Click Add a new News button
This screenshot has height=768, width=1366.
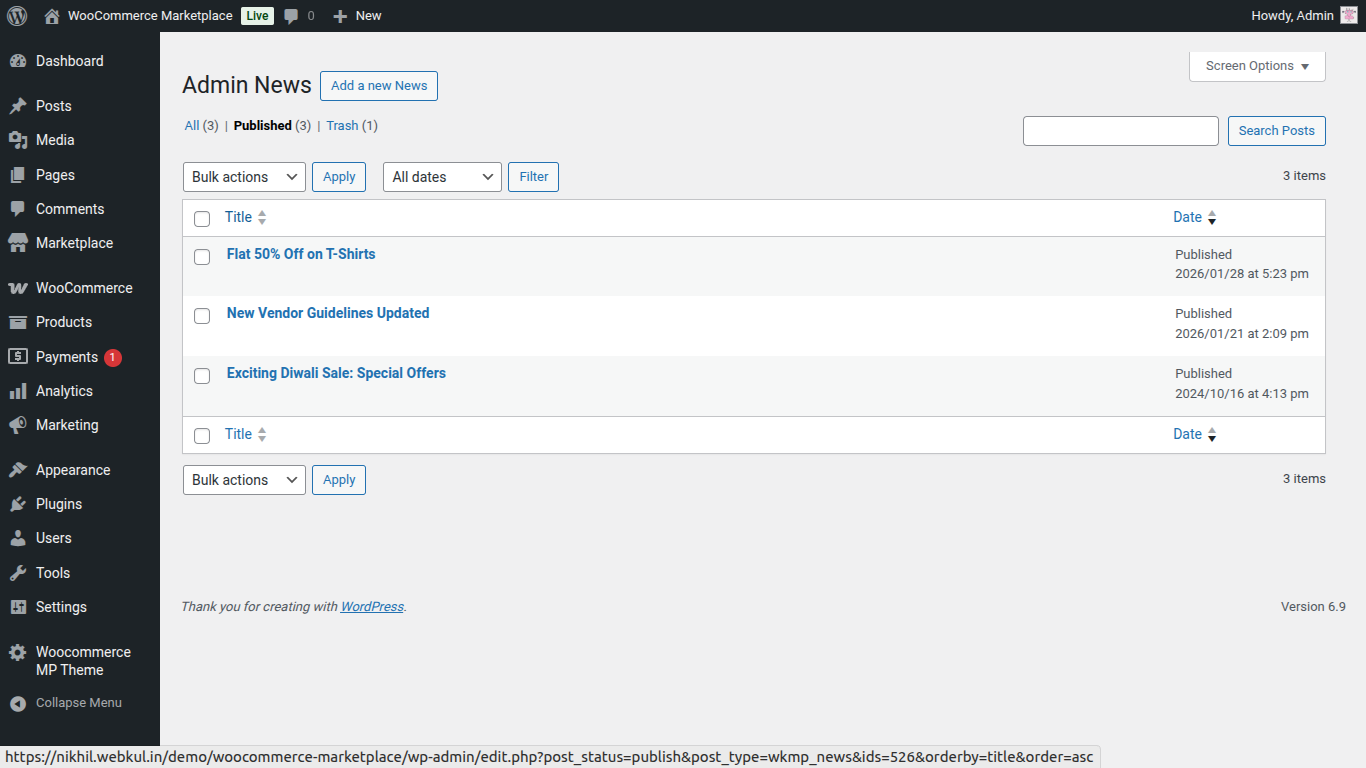tap(379, 86)
